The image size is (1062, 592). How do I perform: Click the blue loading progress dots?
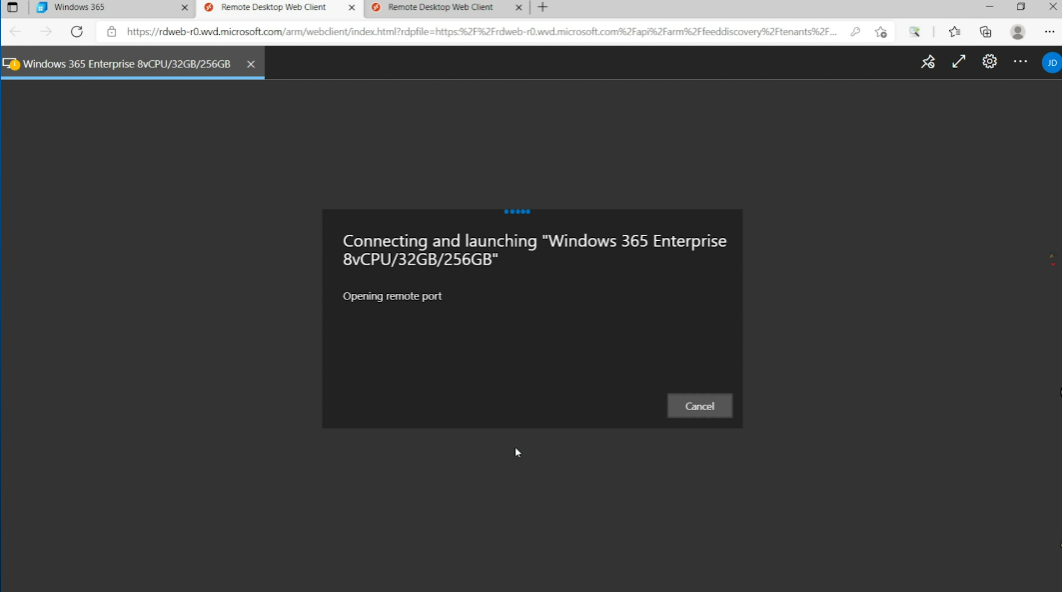(x=517, y=211)
